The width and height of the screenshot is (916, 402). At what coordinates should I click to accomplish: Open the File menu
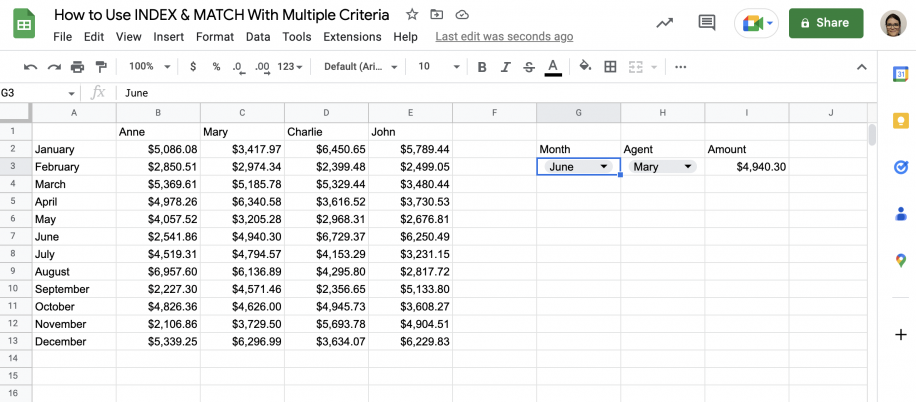click(x=63, y=37)
